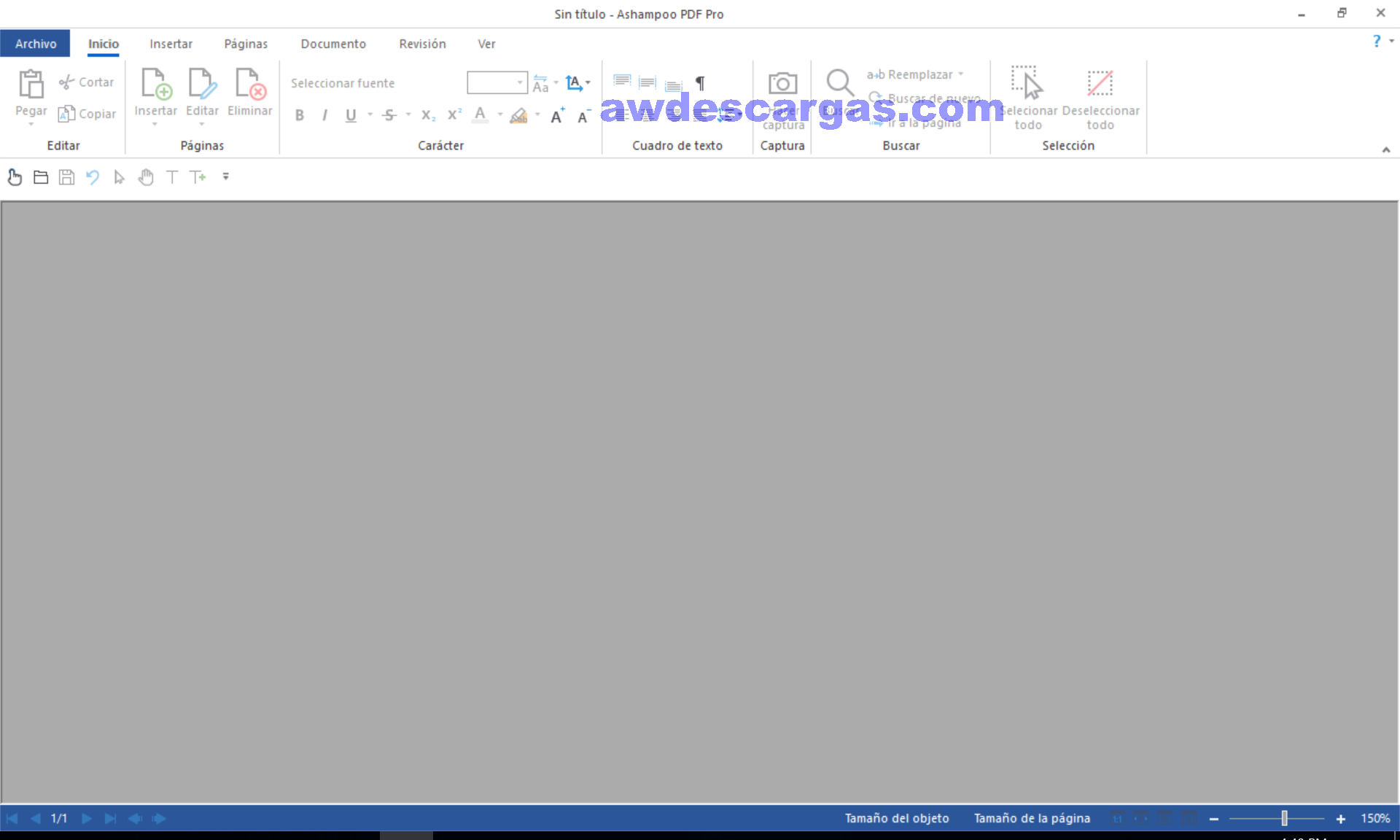This screenshot has height=840, width=1400.
Task: Toggle italic formatting
Action: point(324,115)
